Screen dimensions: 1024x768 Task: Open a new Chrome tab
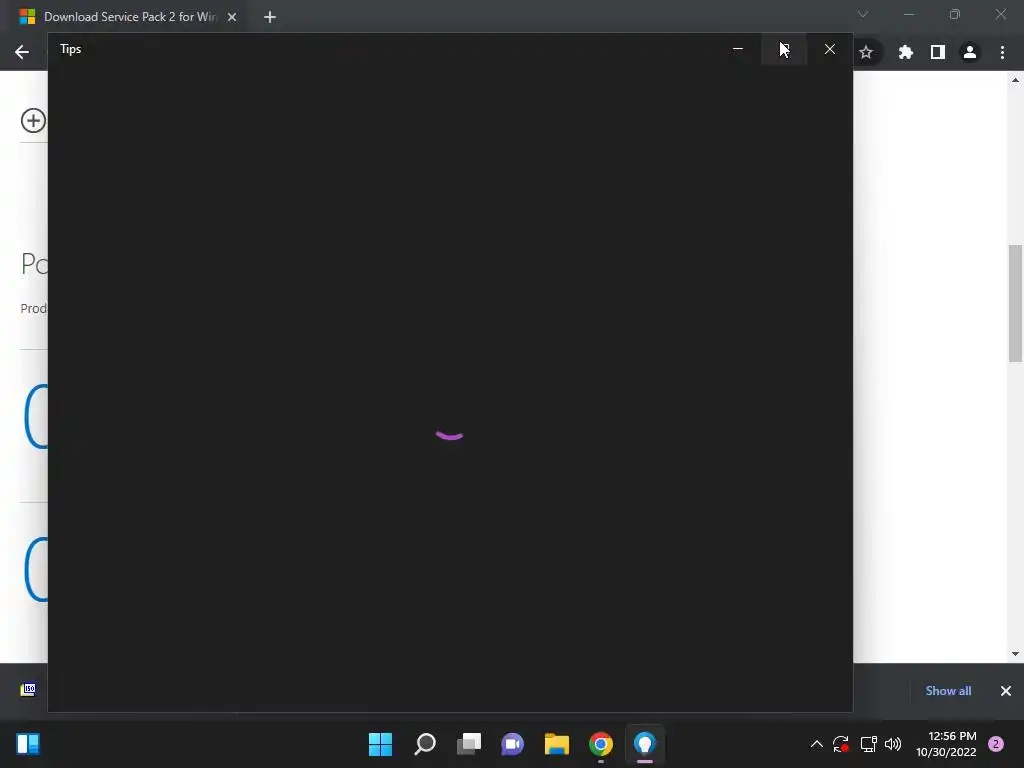(270, 17)
